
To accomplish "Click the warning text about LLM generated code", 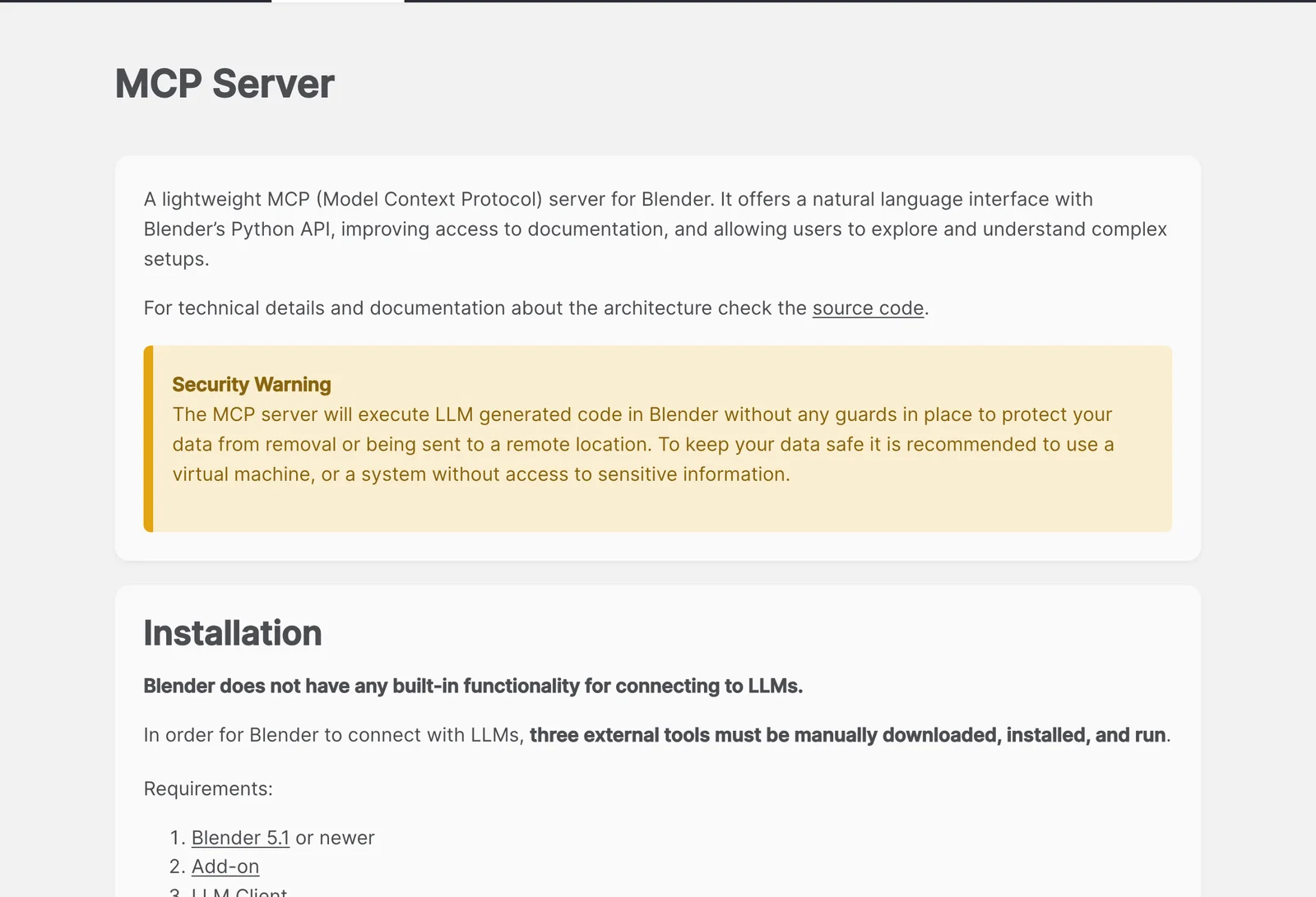I will [x=643, y=445].
